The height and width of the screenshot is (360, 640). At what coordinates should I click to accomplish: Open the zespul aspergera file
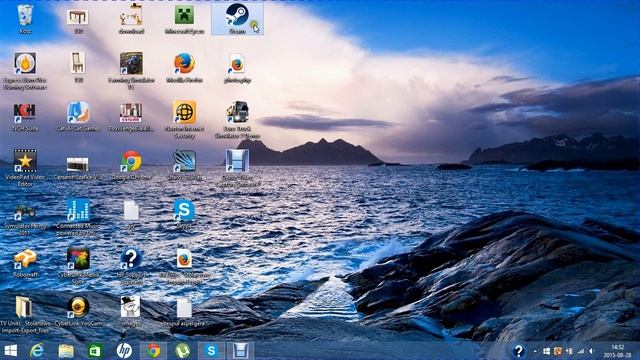(184, 308)
